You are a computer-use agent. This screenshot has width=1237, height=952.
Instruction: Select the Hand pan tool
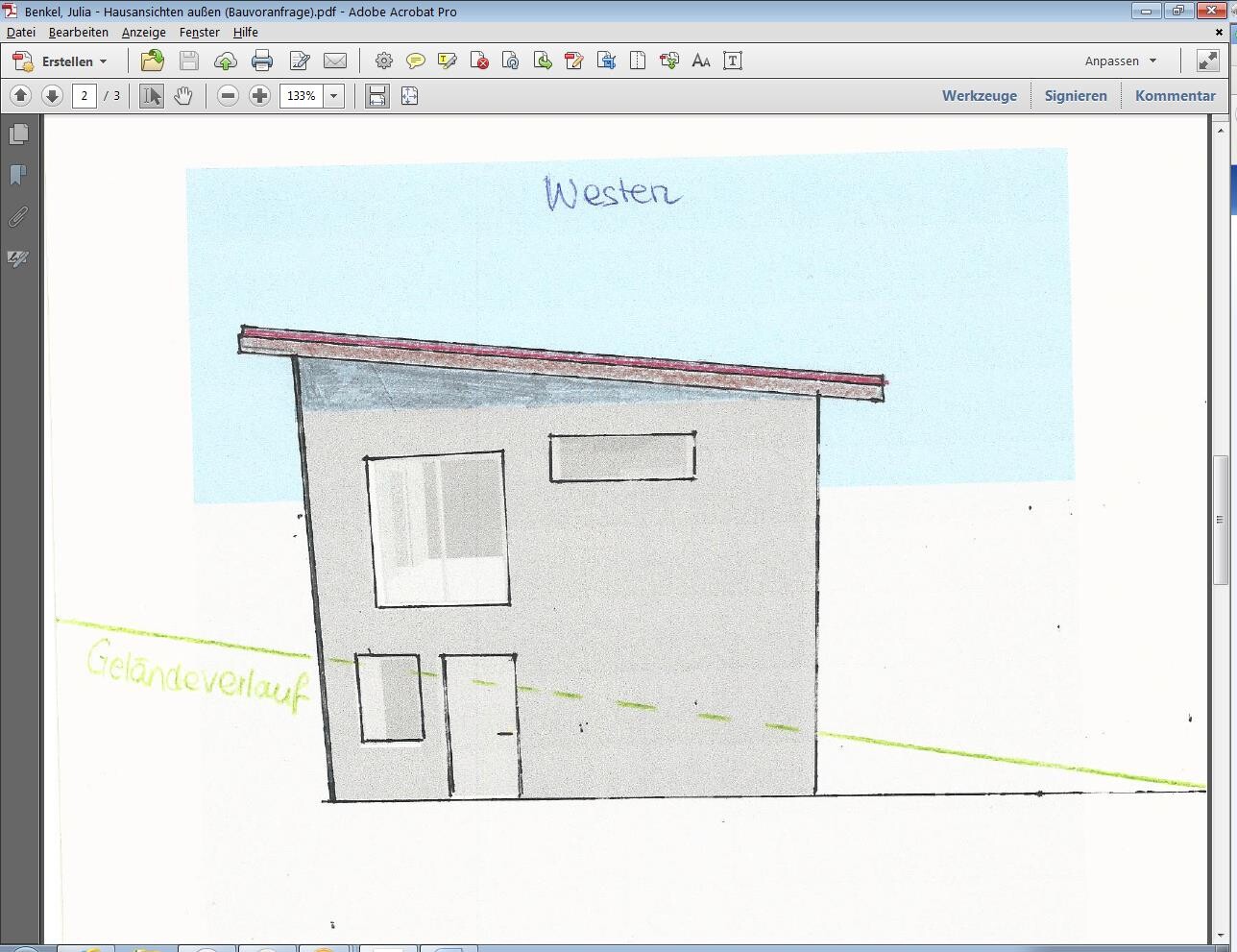click(183, 96)
